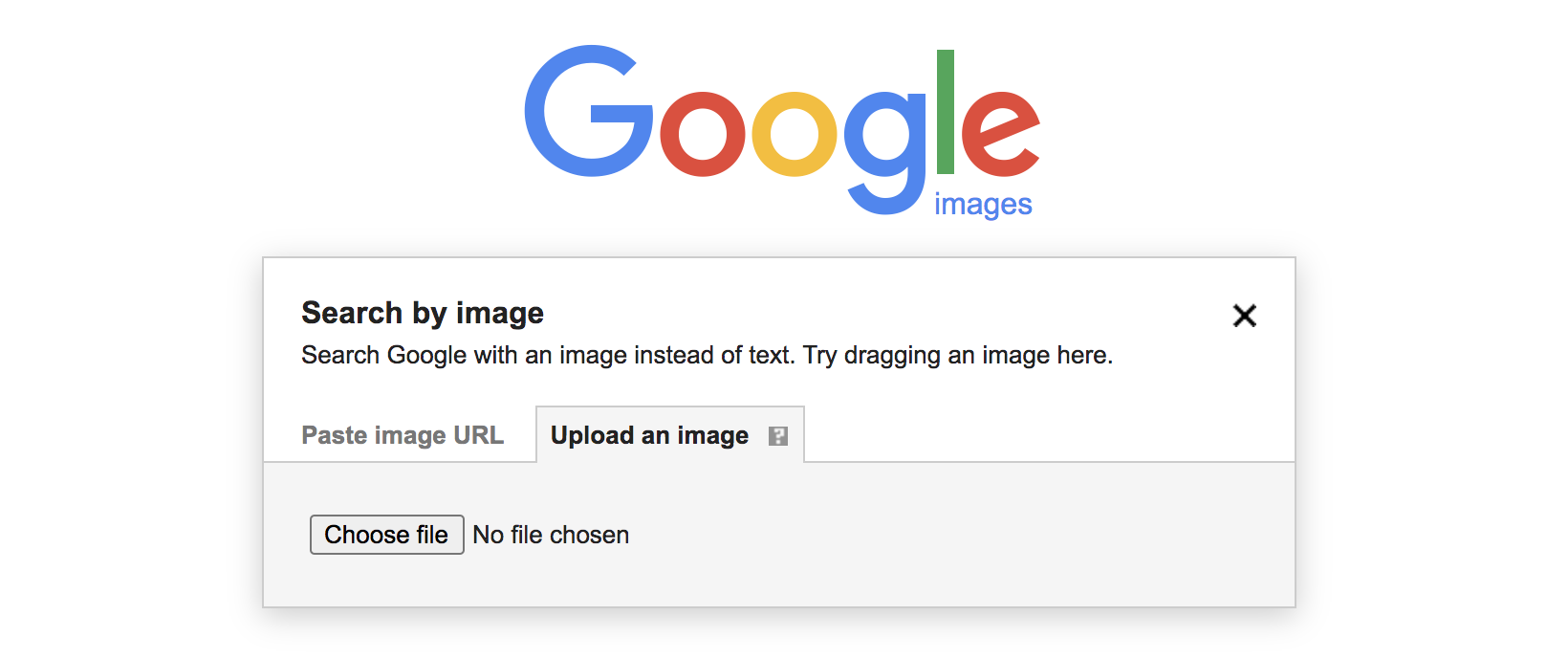Image resolution: width=1568 pixels, height=659 pixels.
Task: Select the Upload an image tab
Action: coord(649,435)
